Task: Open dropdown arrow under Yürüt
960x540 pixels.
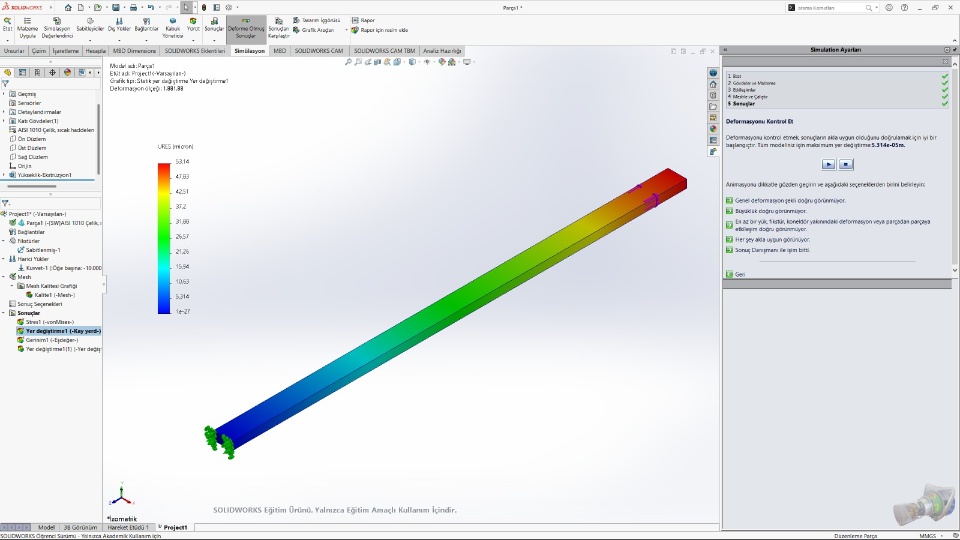Action: [x=193, y=40]
